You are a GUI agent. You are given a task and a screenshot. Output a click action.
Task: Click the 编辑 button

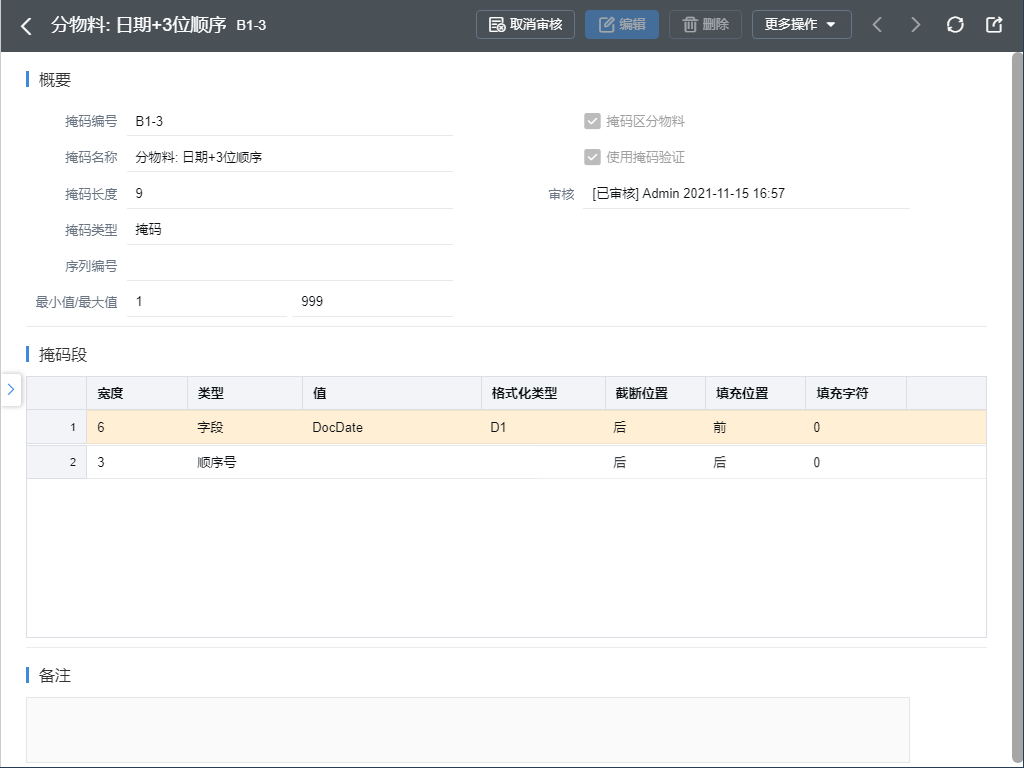coord(622,25)
